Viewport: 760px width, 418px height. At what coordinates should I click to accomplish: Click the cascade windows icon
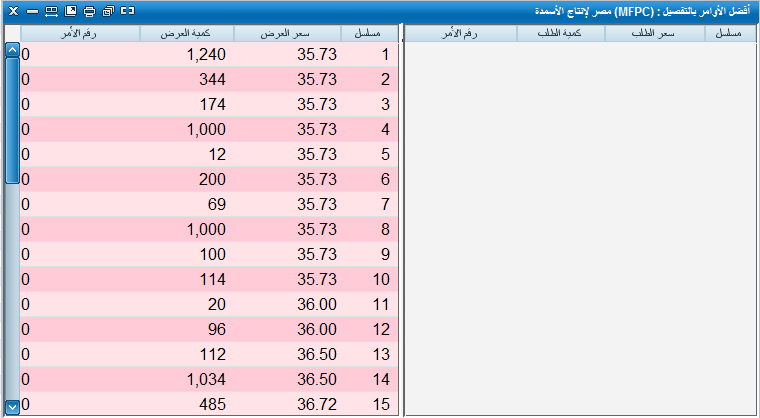(108, 10)
